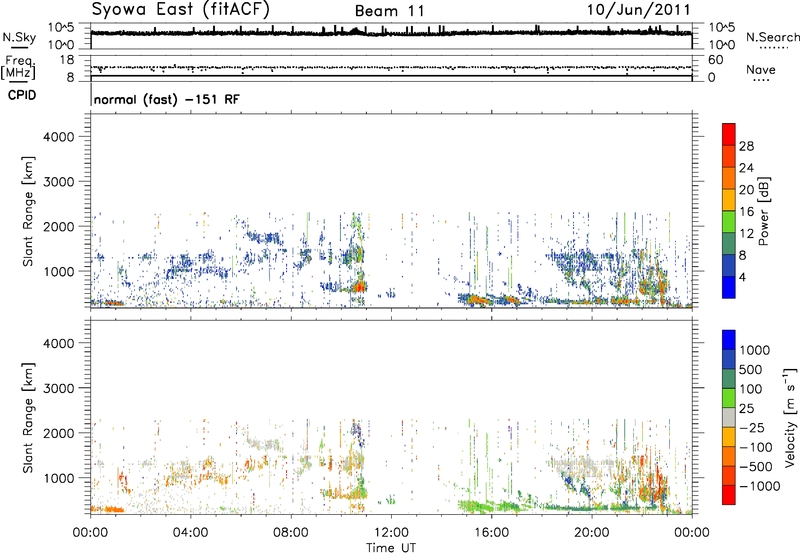Click the '4000' tick in the velocity panel

pos(59,343)
